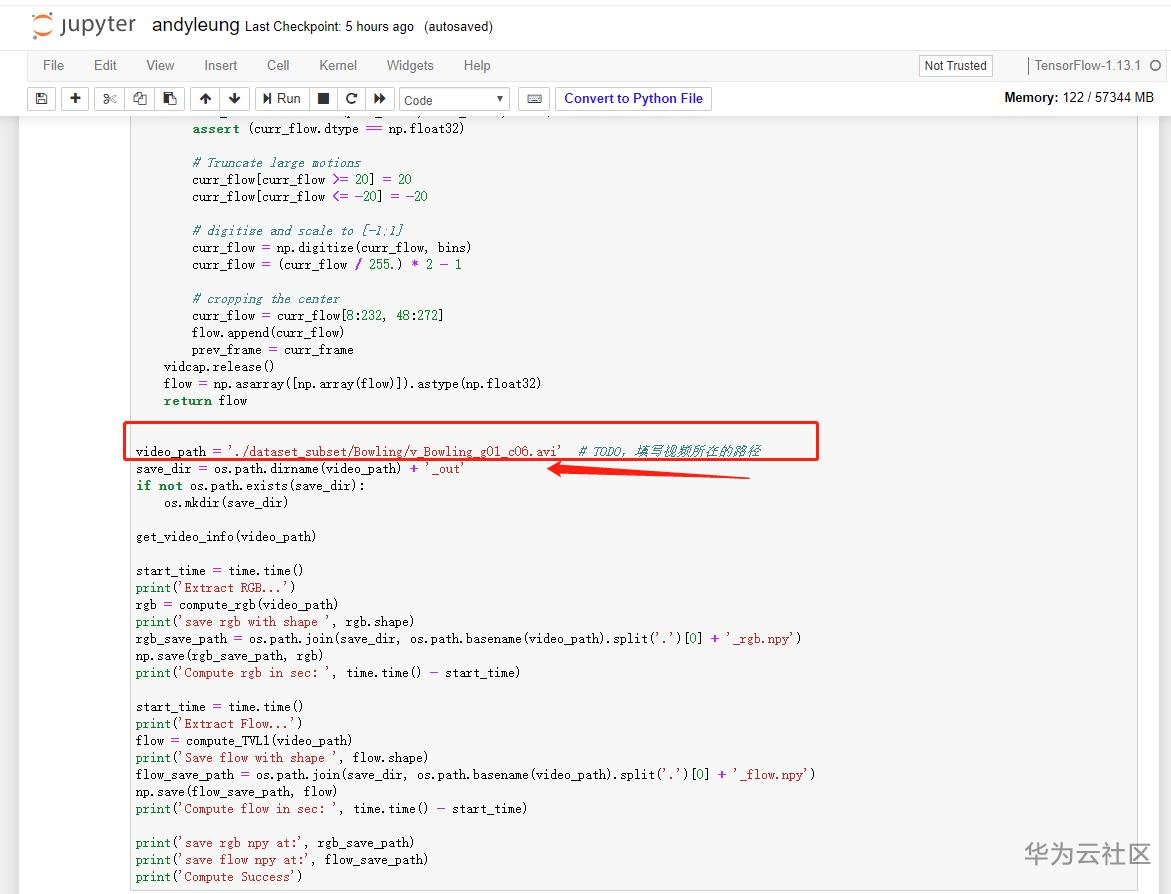
Task: Open the View menu
Action: (x=160, y=65)
